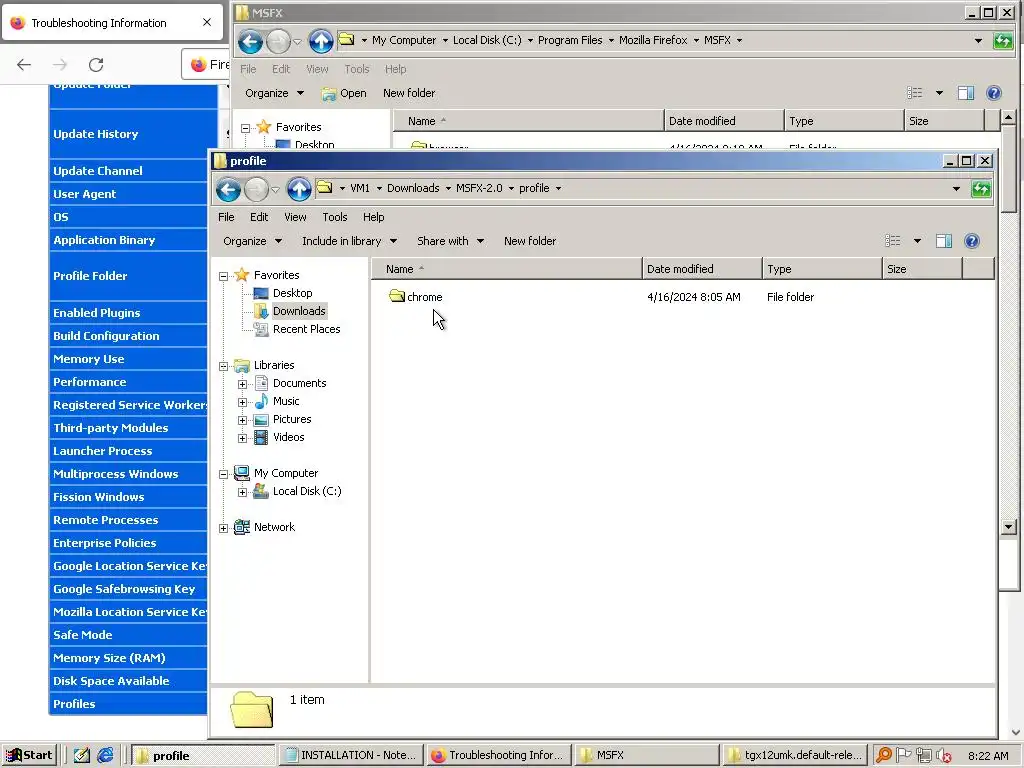
Task: Click the volume tray icon
Action: [x=943, y=755]
